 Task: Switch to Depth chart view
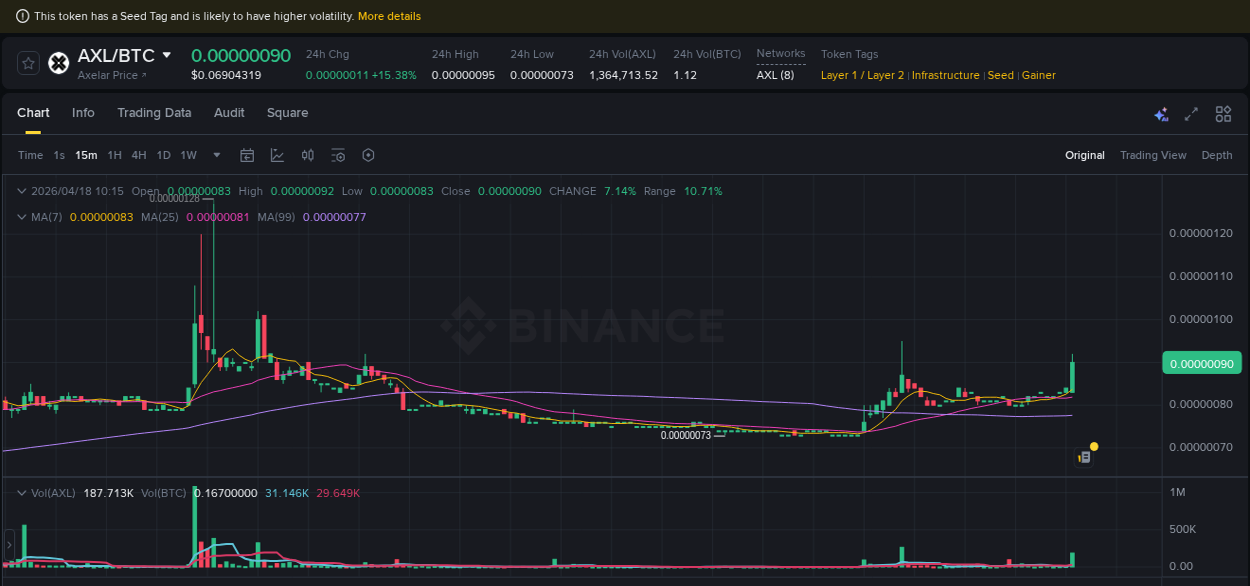coord(1217,155)
